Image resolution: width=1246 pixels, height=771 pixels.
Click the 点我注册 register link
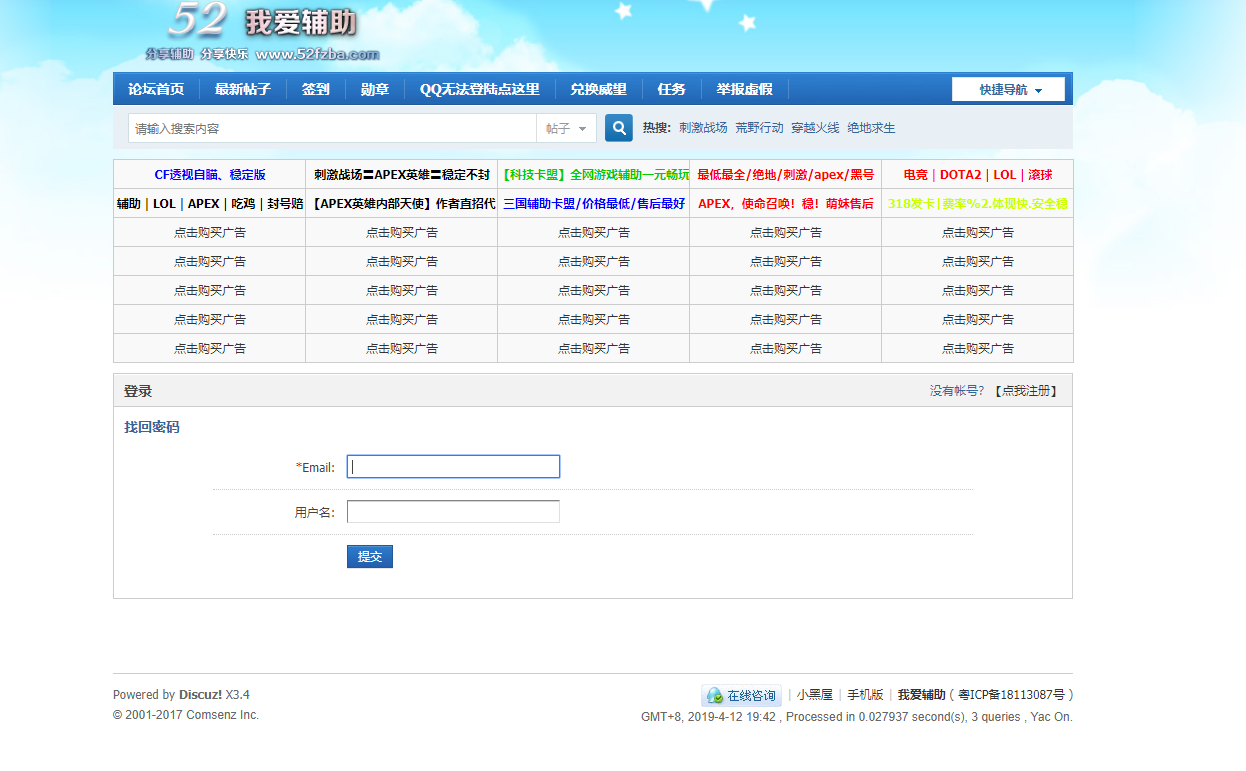point(1025,391)
